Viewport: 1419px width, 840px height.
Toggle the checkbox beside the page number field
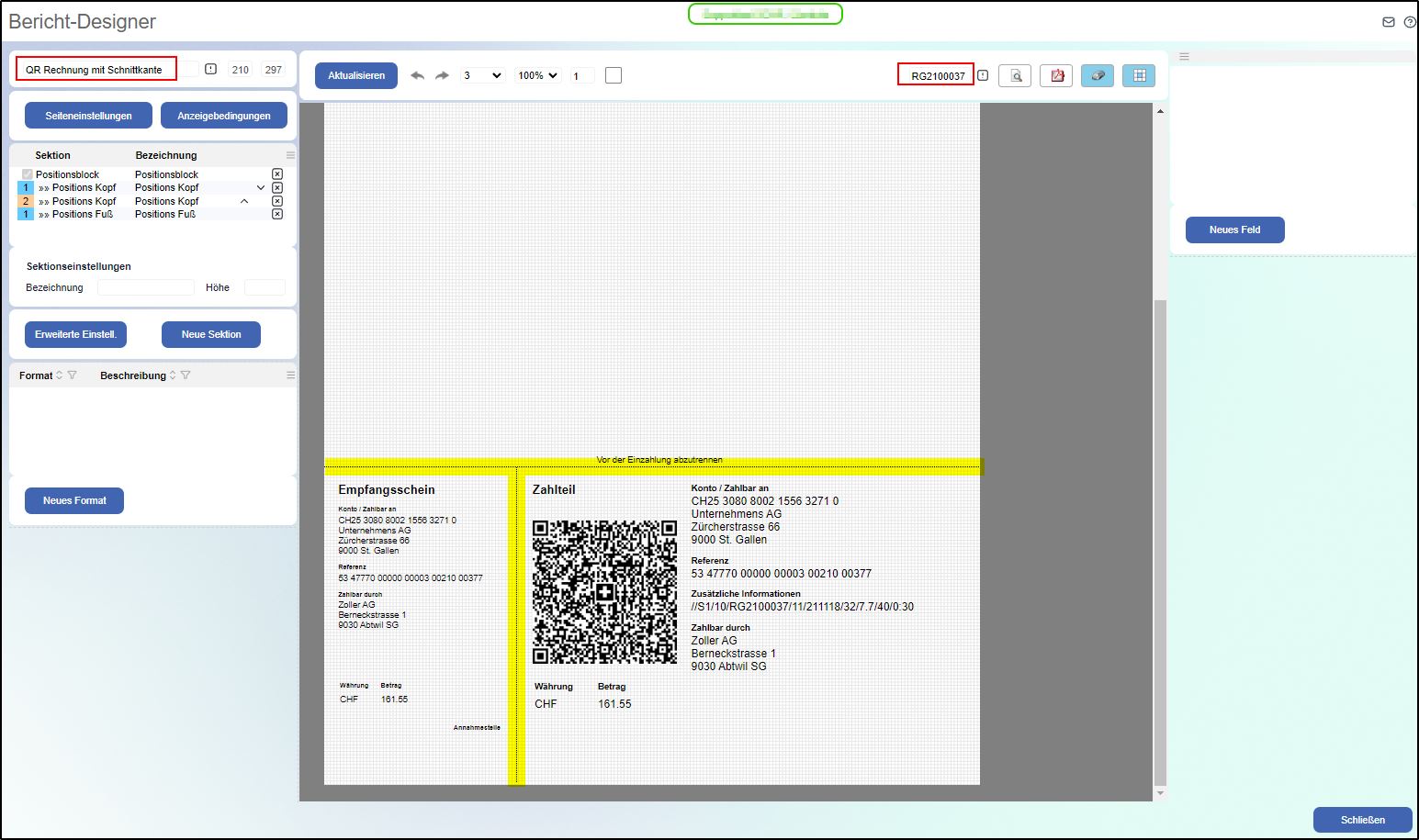point(613,74)
